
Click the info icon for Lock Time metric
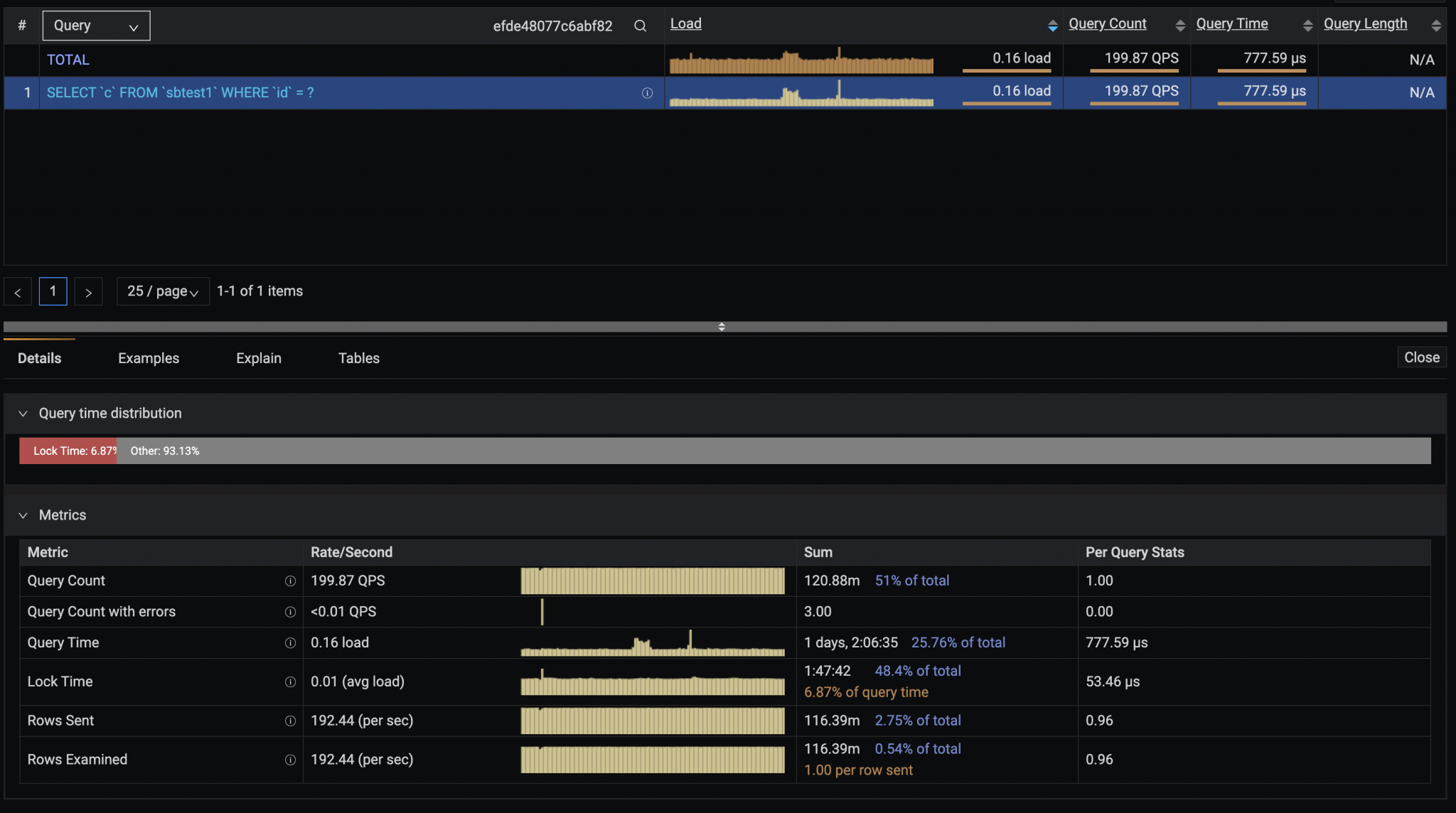tap(290, 682)
